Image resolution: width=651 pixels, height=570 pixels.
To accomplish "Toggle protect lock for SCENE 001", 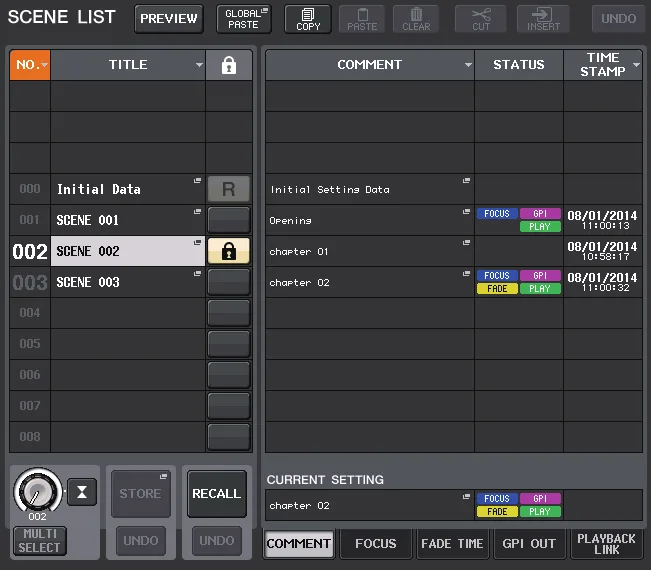I will pos(229,220).
